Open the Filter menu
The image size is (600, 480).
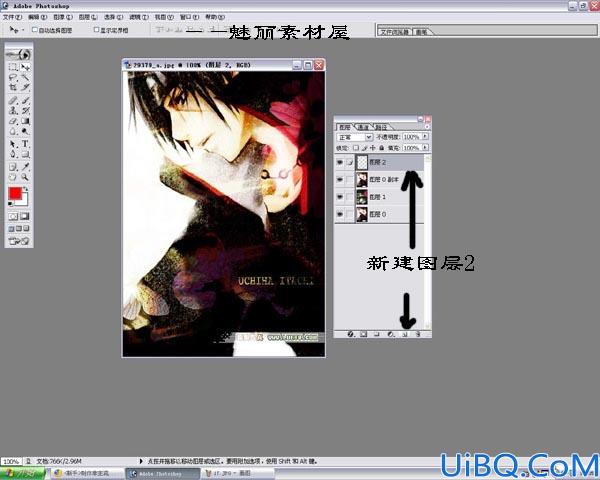pos(139,17)
